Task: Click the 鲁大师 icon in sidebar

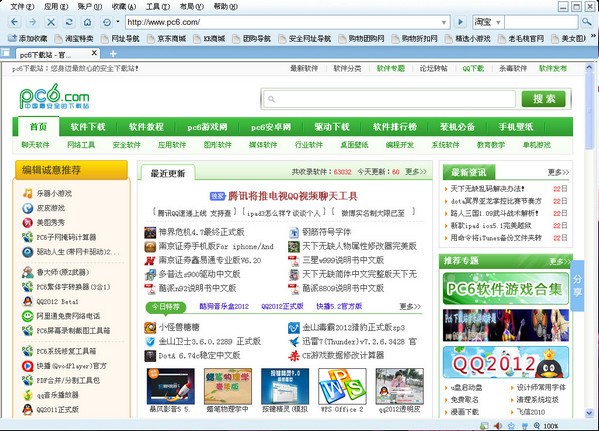Action: [x=28, y=272]
